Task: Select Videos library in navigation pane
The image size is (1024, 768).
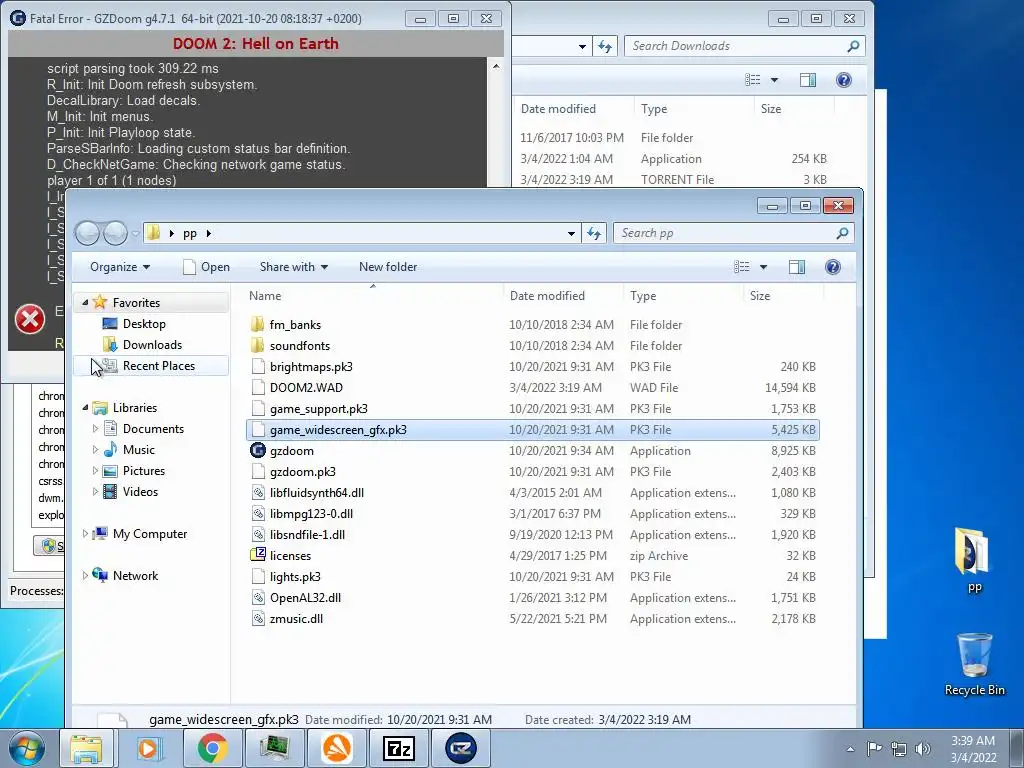Action: point(140,492)
